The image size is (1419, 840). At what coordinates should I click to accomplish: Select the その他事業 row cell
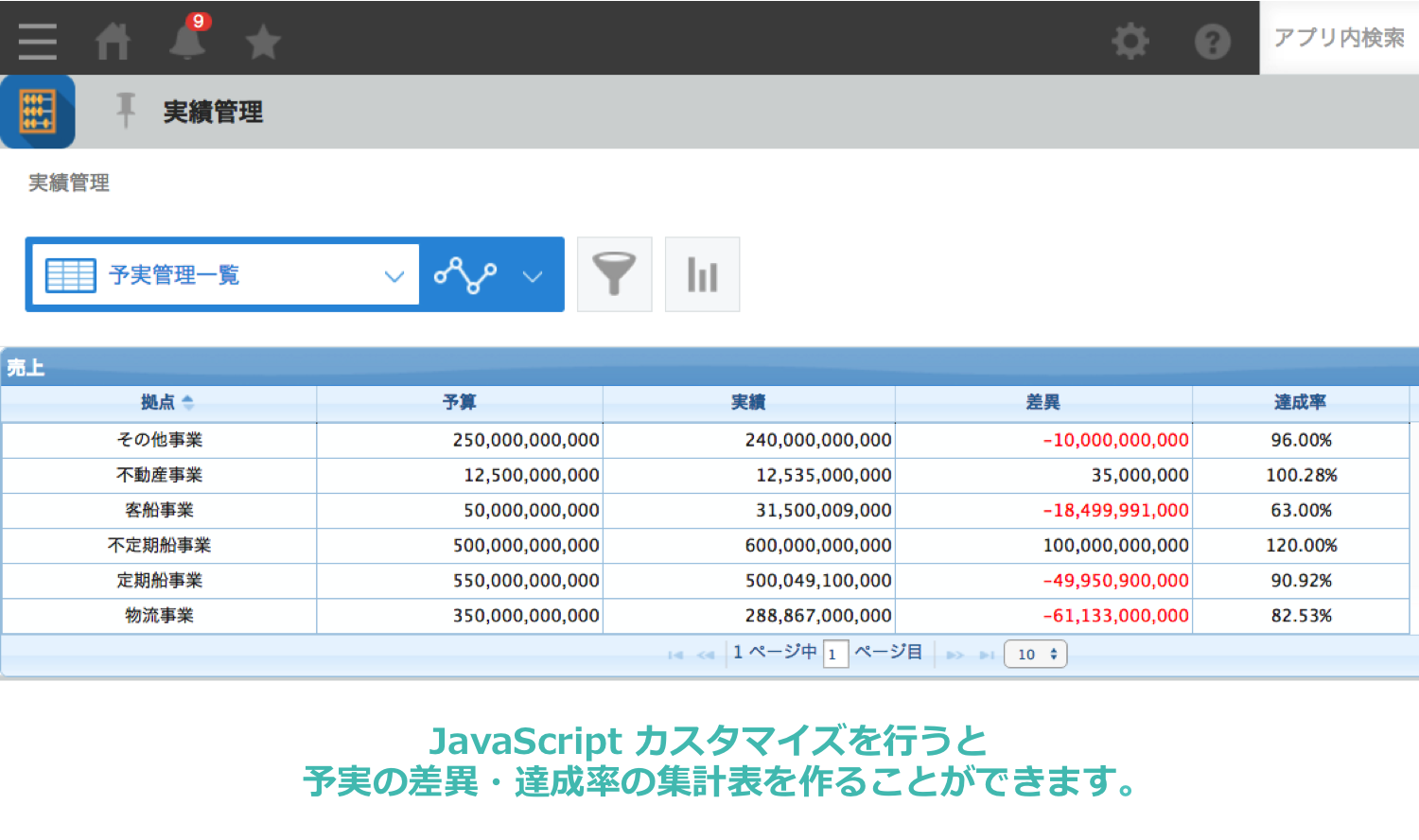[x=159, y=440]
